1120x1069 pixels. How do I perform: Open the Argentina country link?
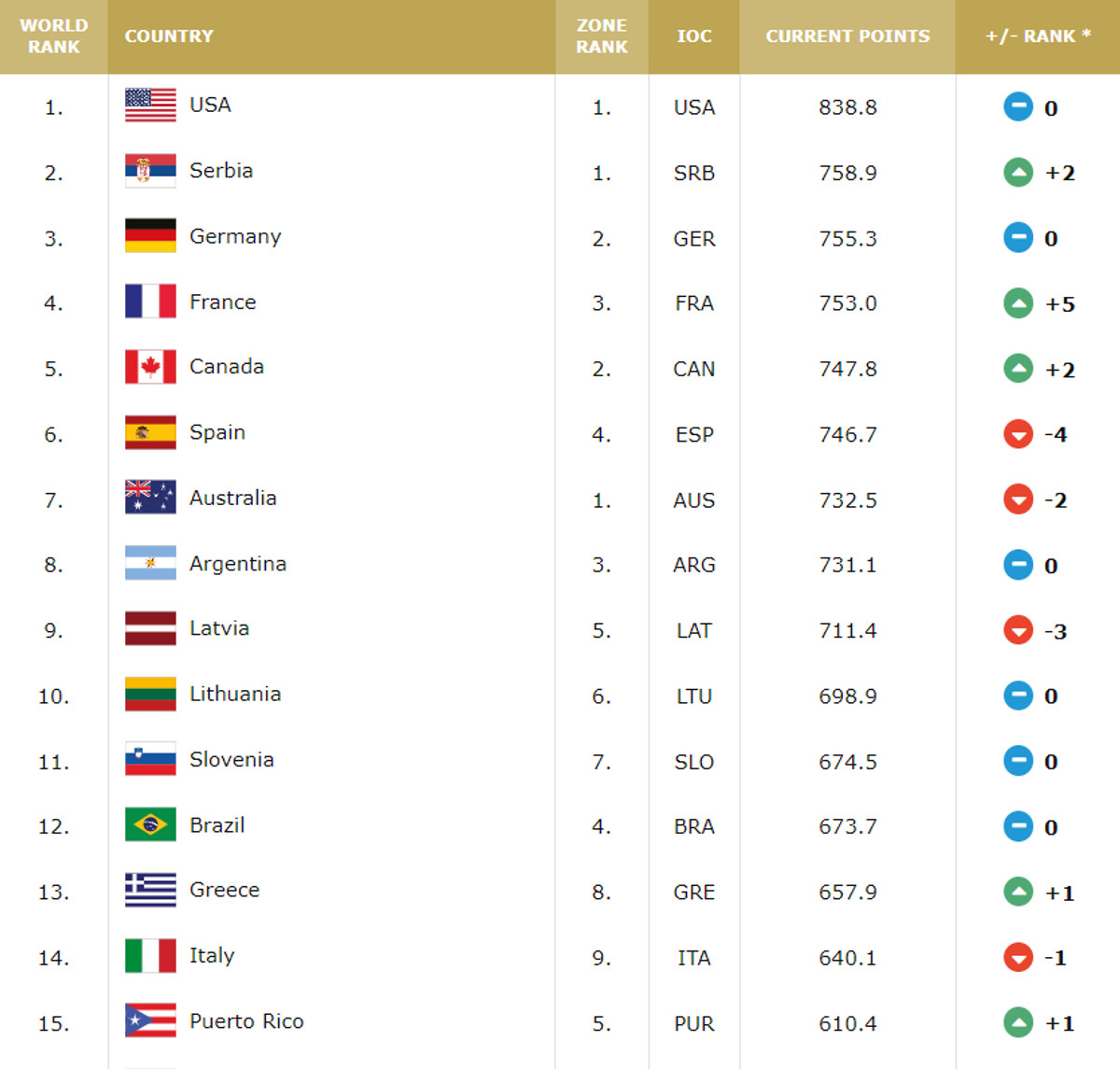point(238,564)
